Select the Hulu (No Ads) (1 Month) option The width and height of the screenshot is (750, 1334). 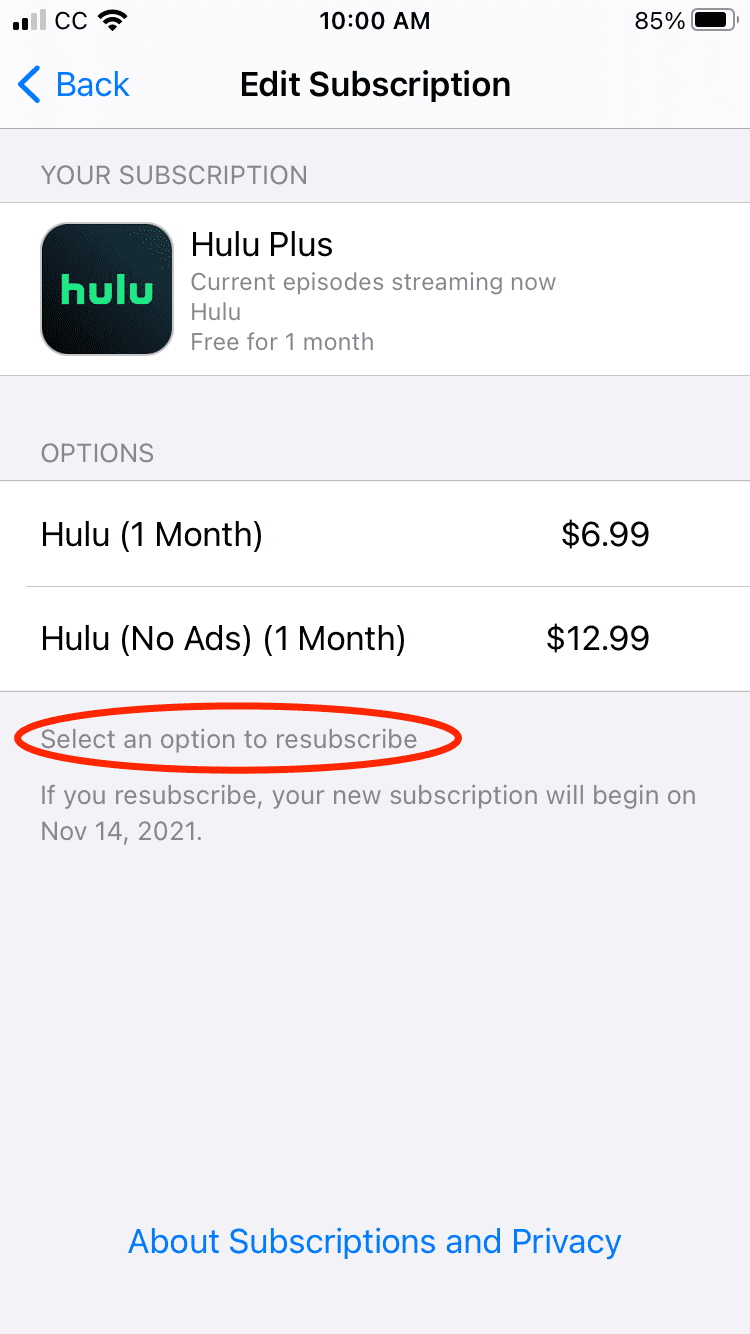(x=375, y=638)
